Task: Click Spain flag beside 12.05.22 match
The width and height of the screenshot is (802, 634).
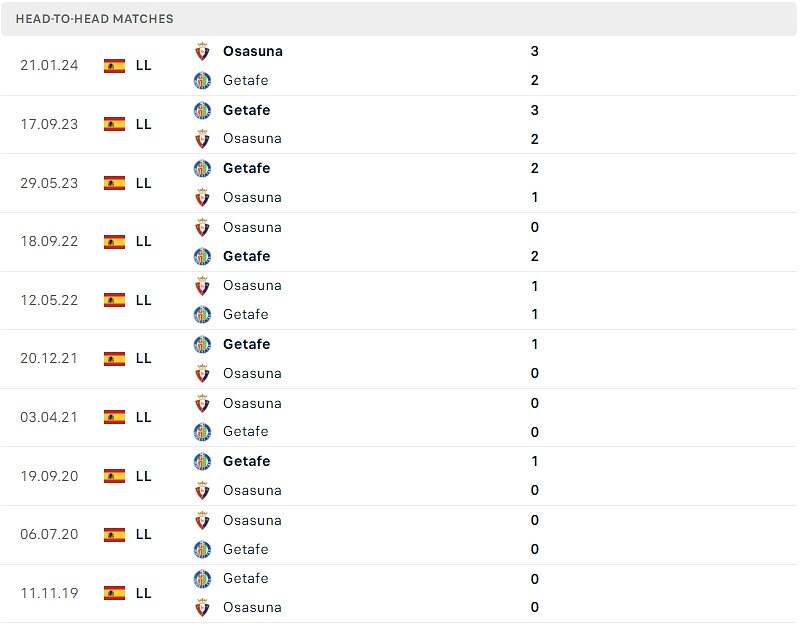Action: [114, 300]
